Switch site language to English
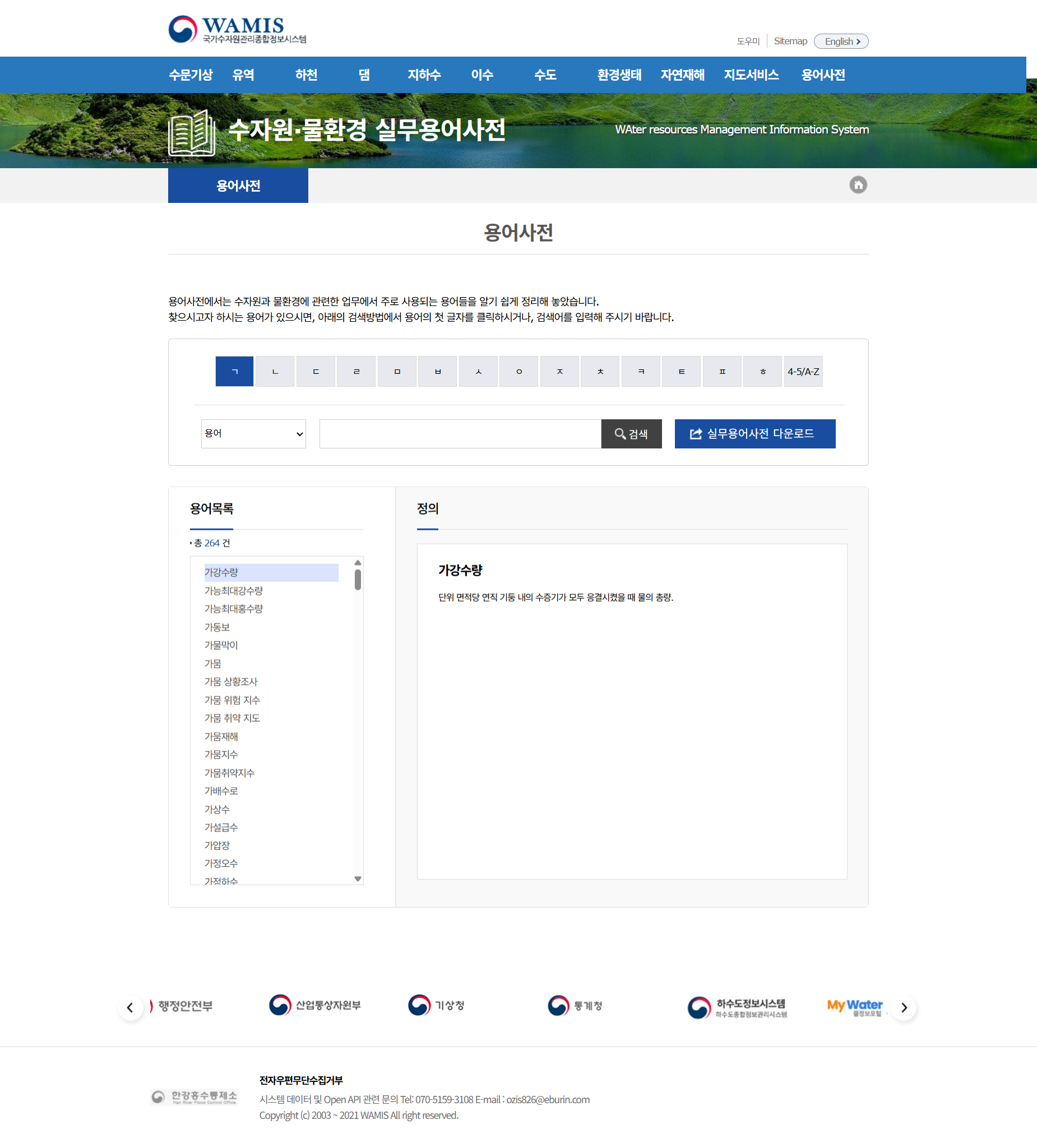Viewport: 1037px width, 1148px height. (841, 41)
